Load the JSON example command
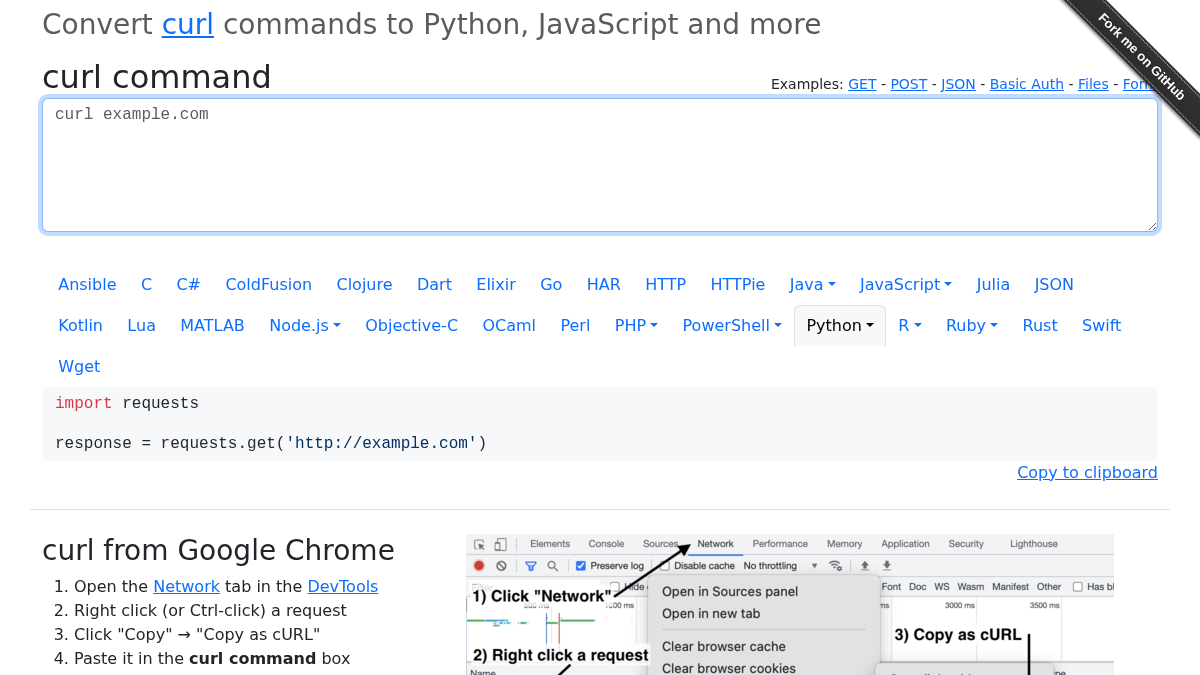 coord(958,84)
